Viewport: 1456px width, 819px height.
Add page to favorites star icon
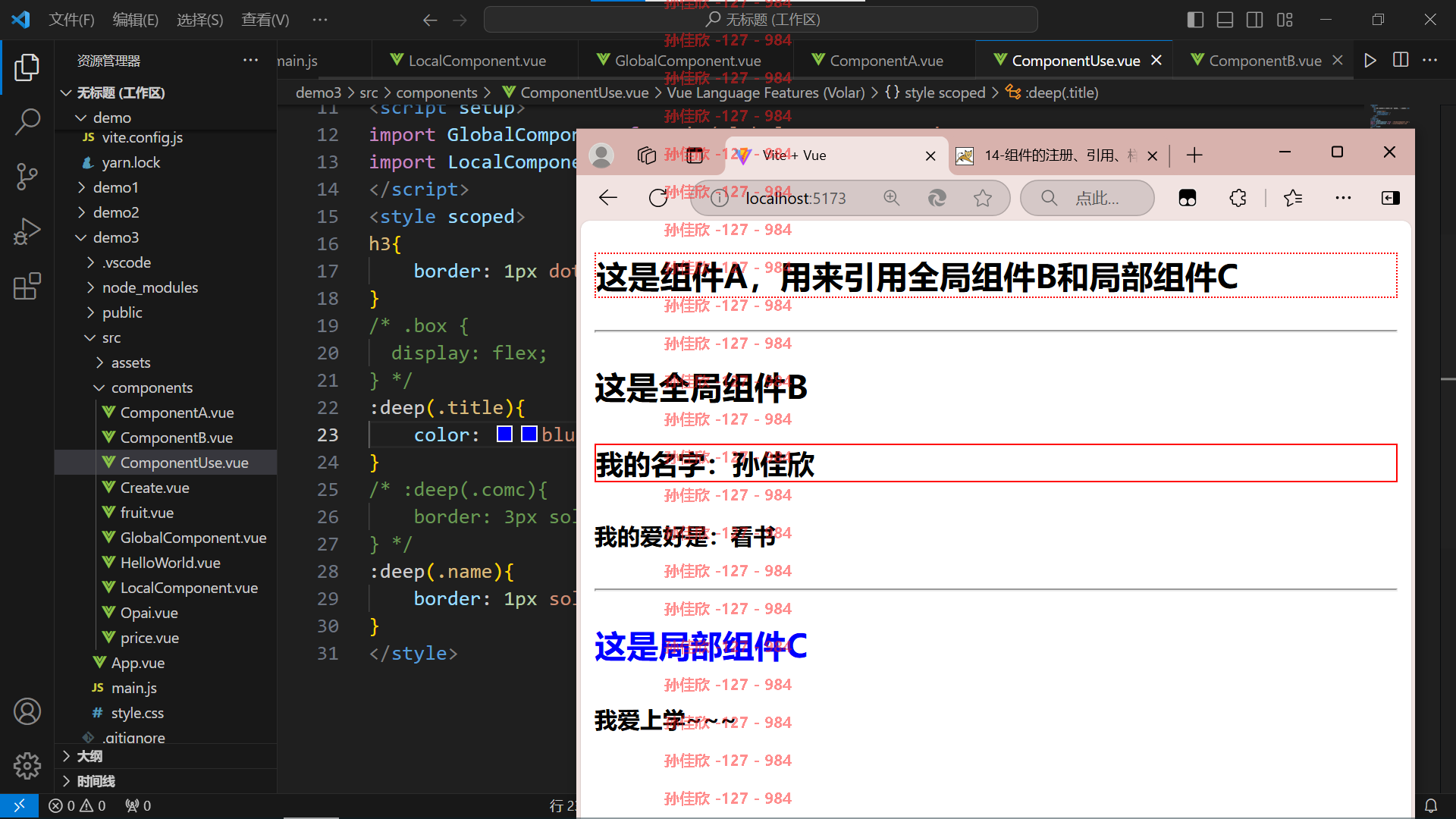coord(983,198)
